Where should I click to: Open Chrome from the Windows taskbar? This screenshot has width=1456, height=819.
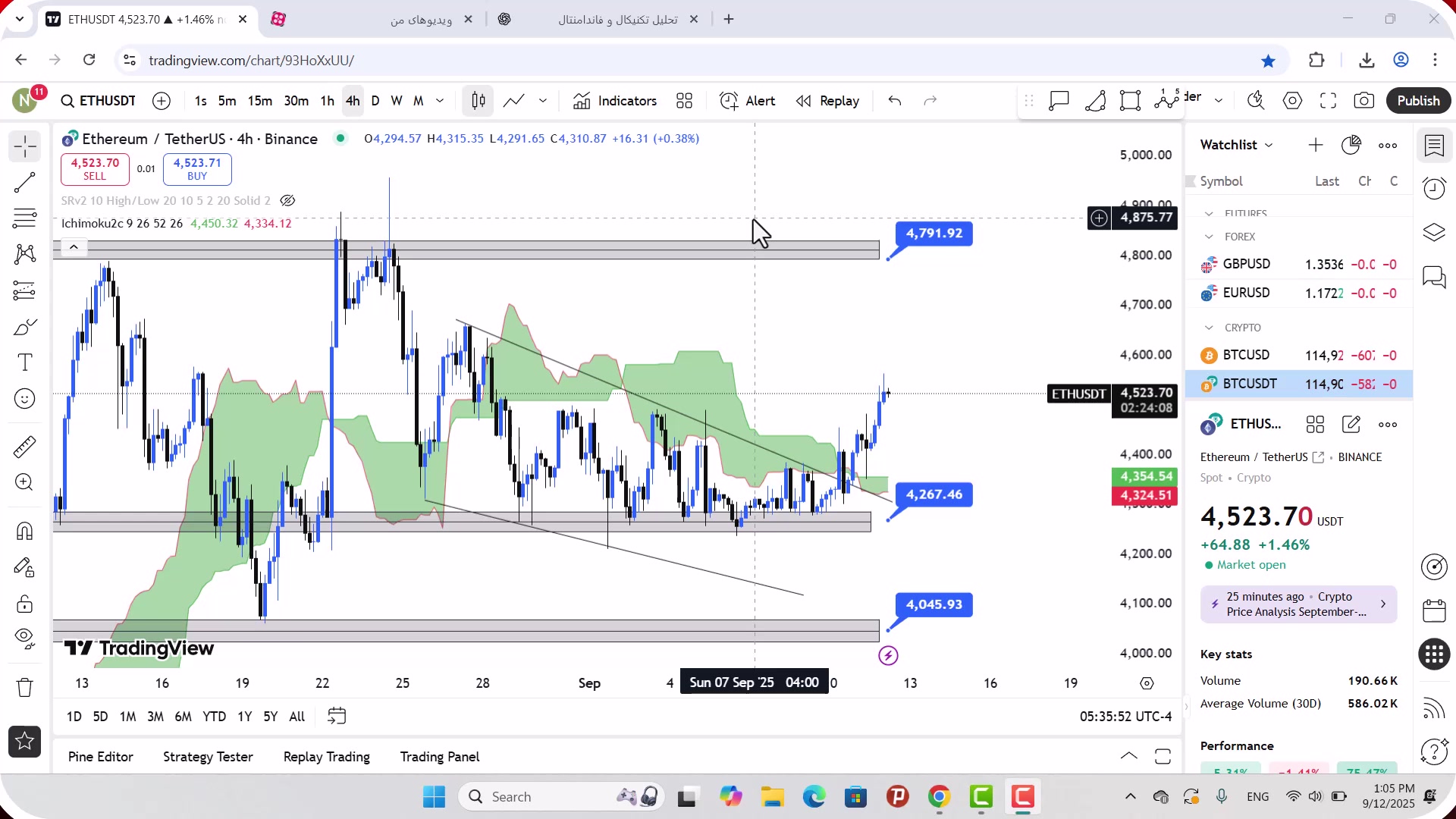939,797
